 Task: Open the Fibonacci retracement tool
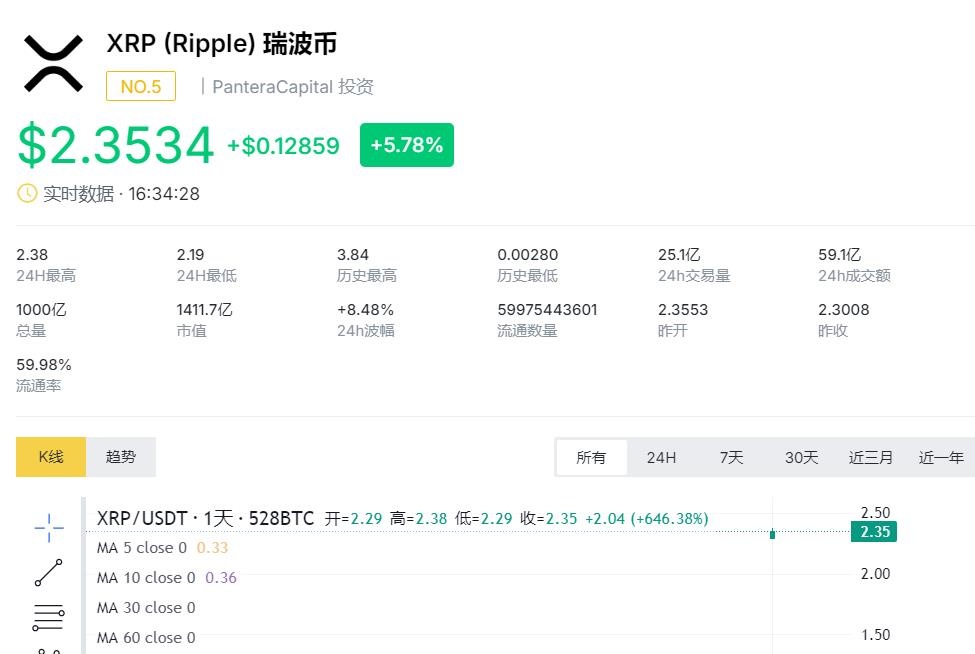[48, 618]
